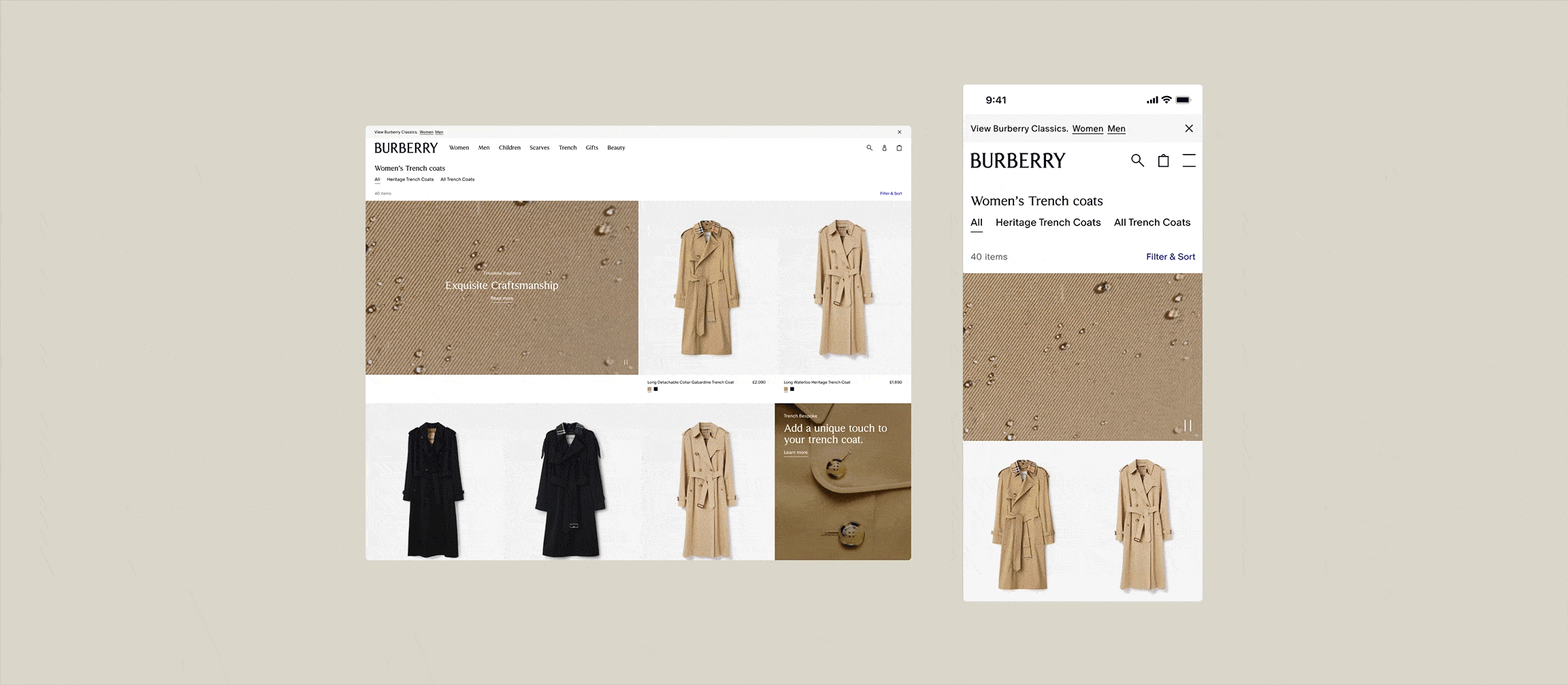Image resolution: width=1568 pixels, height=685 pixels.
Task: Tap the search icon in mobile header
Action: pyautogui.click(x=1137, y=161)
